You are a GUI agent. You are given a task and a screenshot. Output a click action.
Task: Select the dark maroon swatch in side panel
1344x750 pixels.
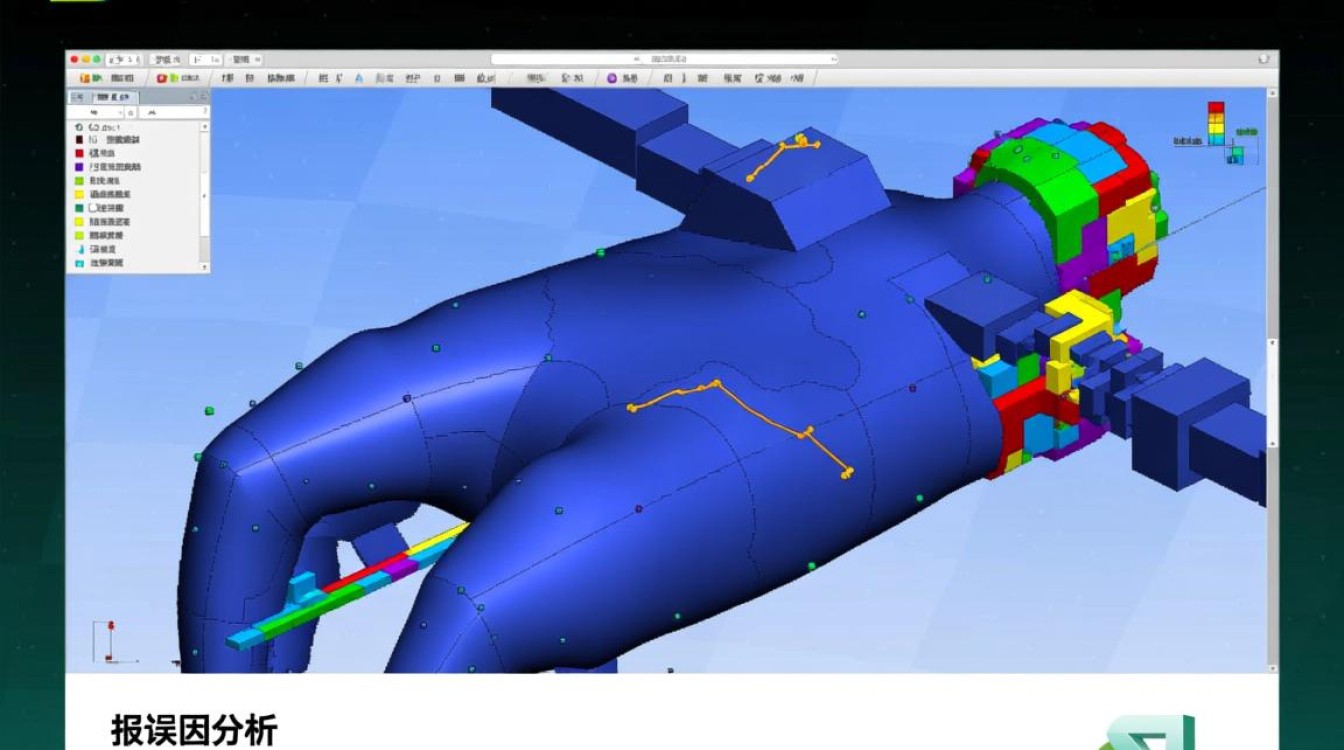pos(79,140)
